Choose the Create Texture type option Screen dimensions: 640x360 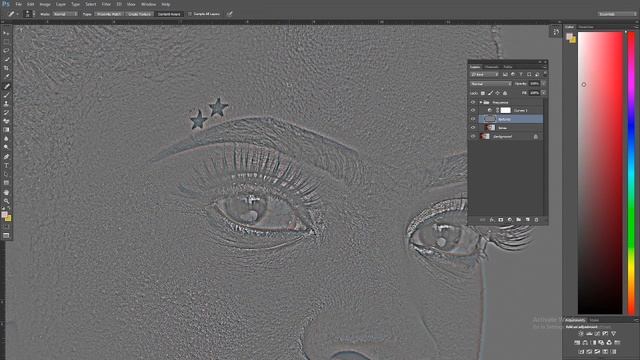pyautogui.click(x=139, y=14)
